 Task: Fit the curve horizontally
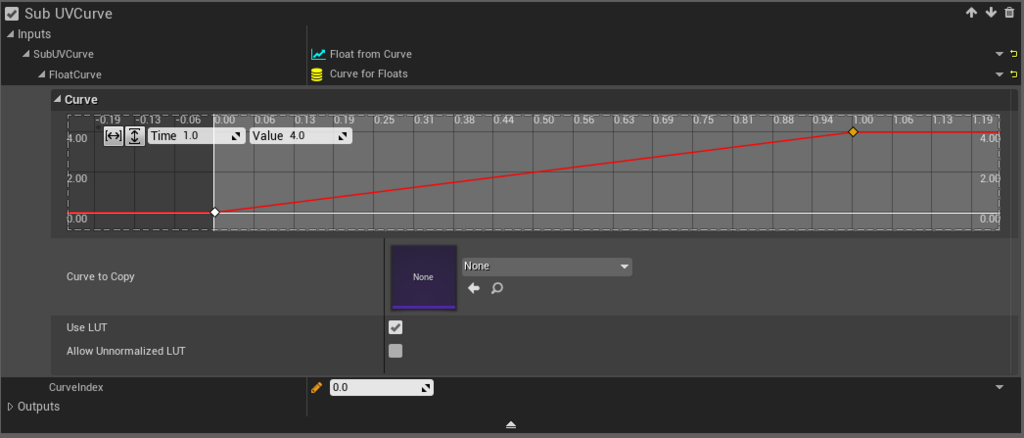pyautogui.click(x=113, y=136)
